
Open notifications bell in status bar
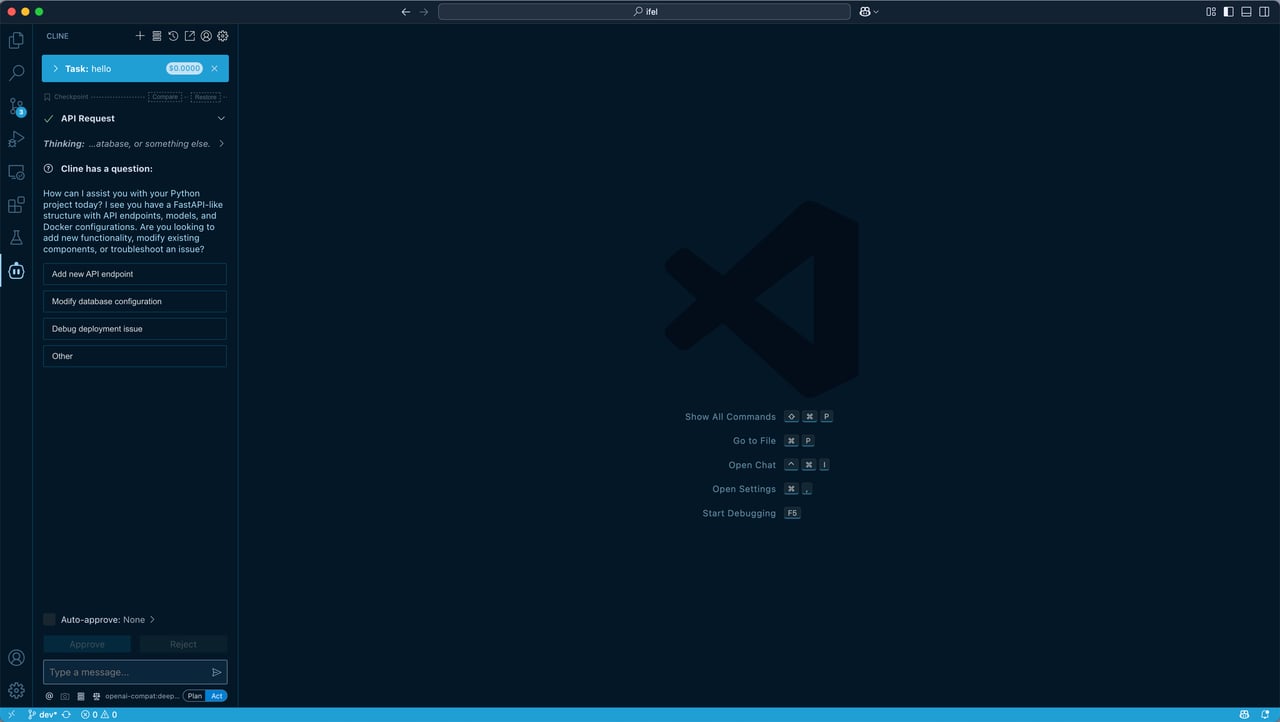(x=1265, y=715)
